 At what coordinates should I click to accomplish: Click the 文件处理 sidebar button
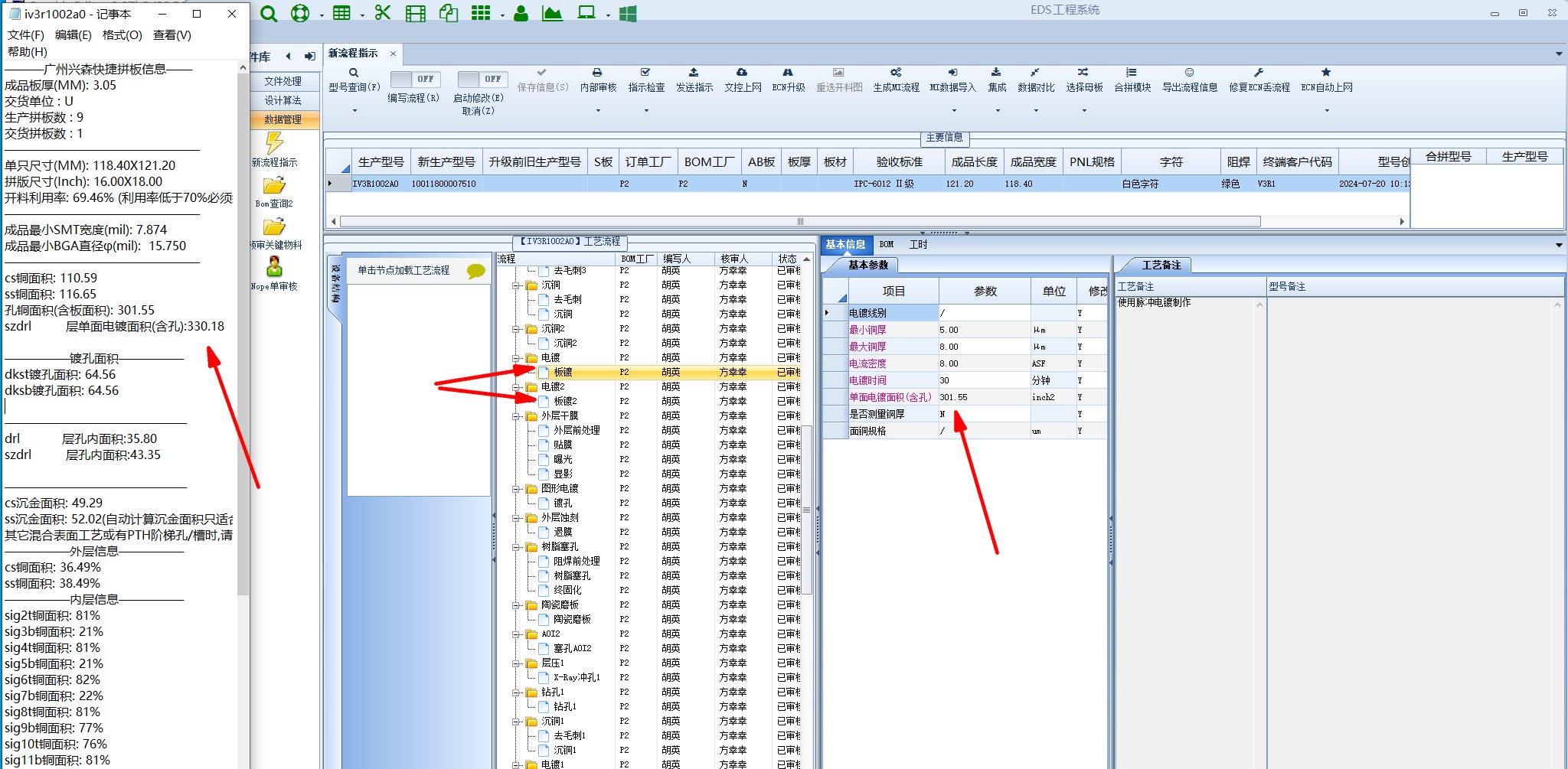click(283, 81)
